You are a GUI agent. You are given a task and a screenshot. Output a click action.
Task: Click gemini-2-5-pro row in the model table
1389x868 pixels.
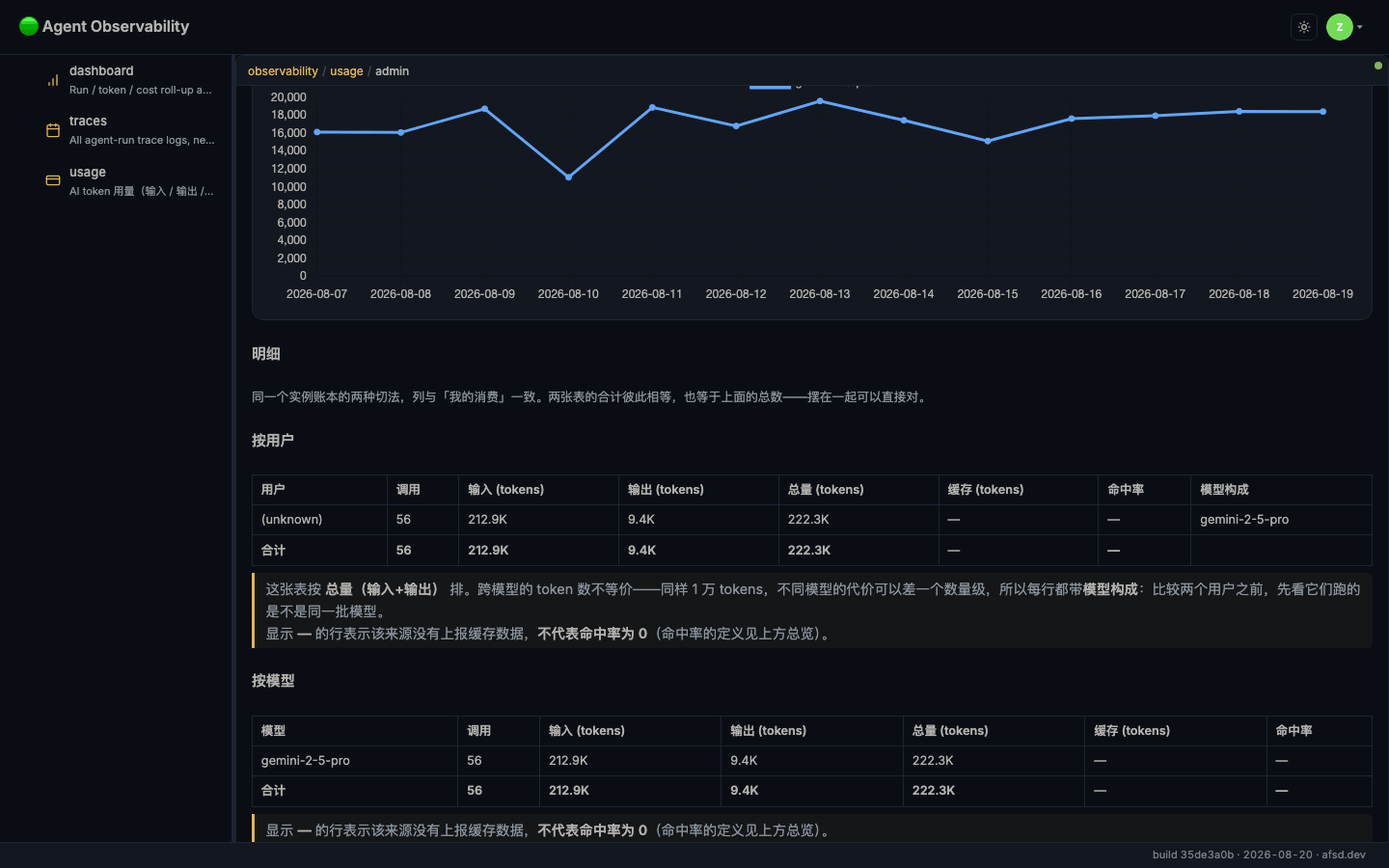(x=812, y=761)
